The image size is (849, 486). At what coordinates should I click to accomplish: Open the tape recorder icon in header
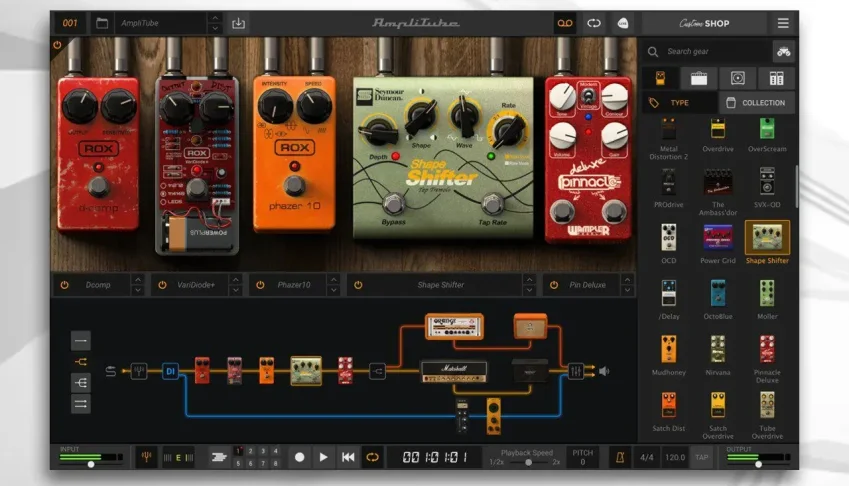(x=565, y=23)
